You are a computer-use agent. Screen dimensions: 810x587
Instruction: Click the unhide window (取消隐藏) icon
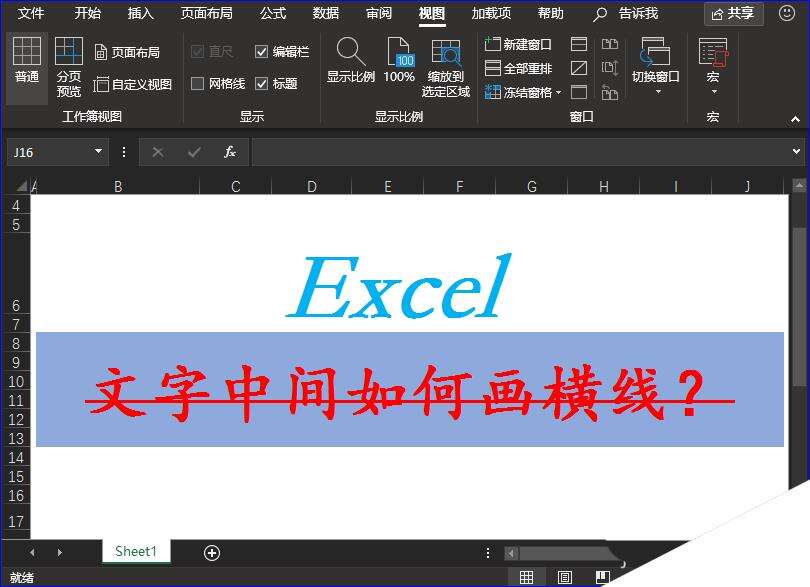[x=579, y=92]
